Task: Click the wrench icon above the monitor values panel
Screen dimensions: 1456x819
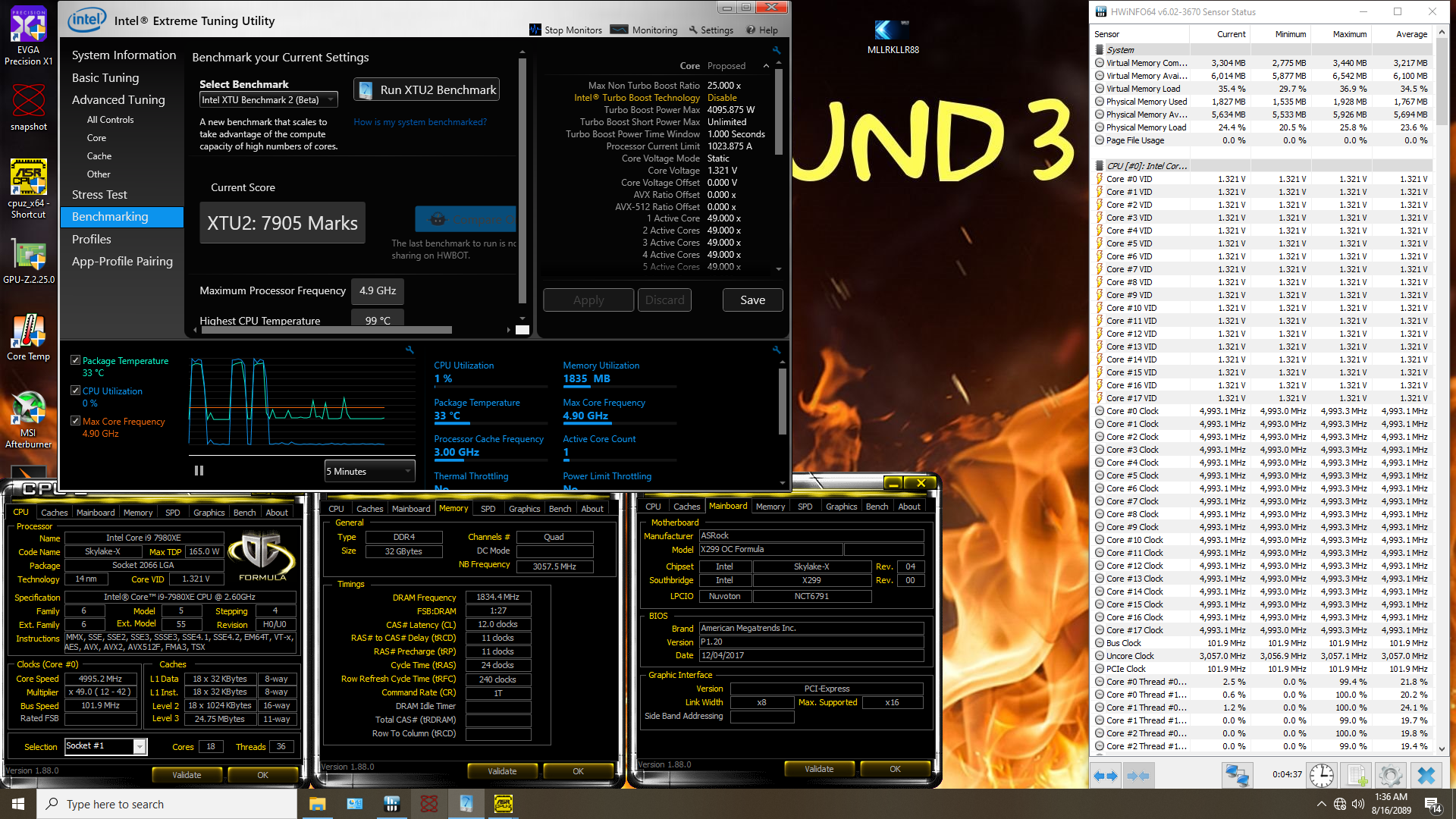Action: tap(777, 350)
